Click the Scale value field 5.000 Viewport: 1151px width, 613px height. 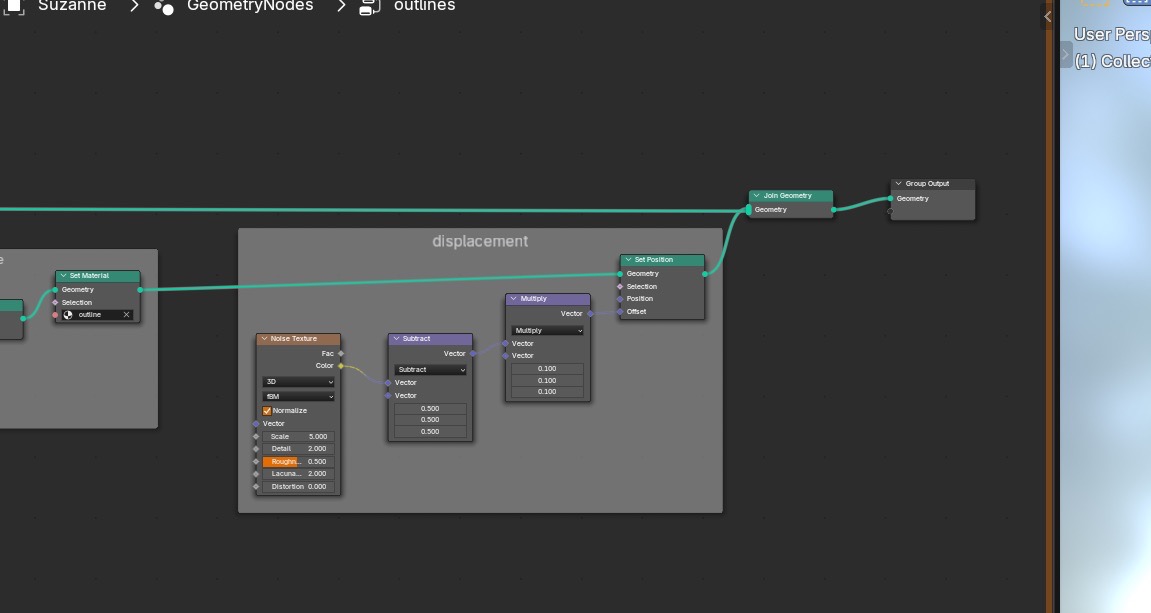[298, 437]
